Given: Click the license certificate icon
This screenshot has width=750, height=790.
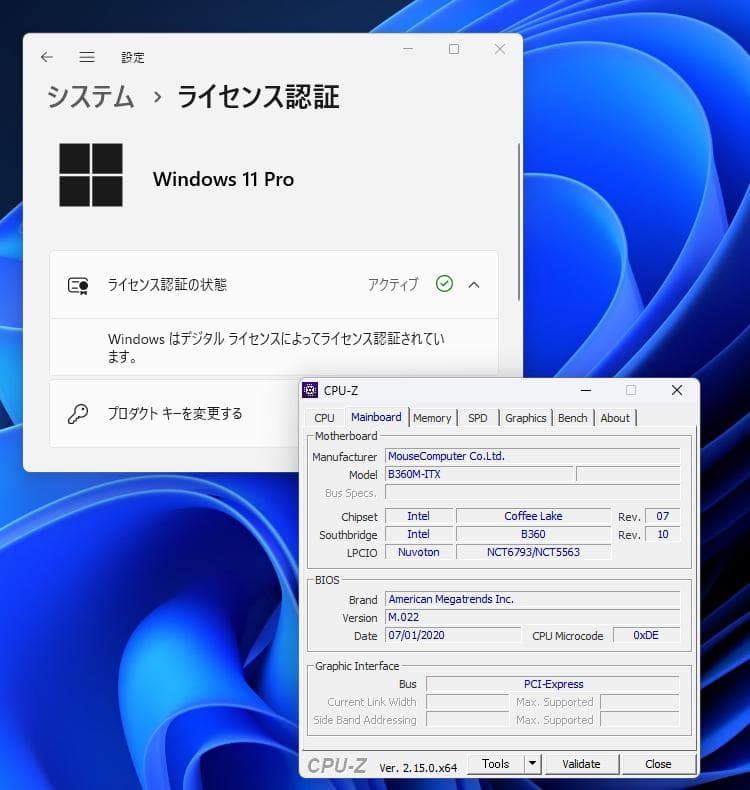Looking at the screenshot, I should tap(78, 285).
